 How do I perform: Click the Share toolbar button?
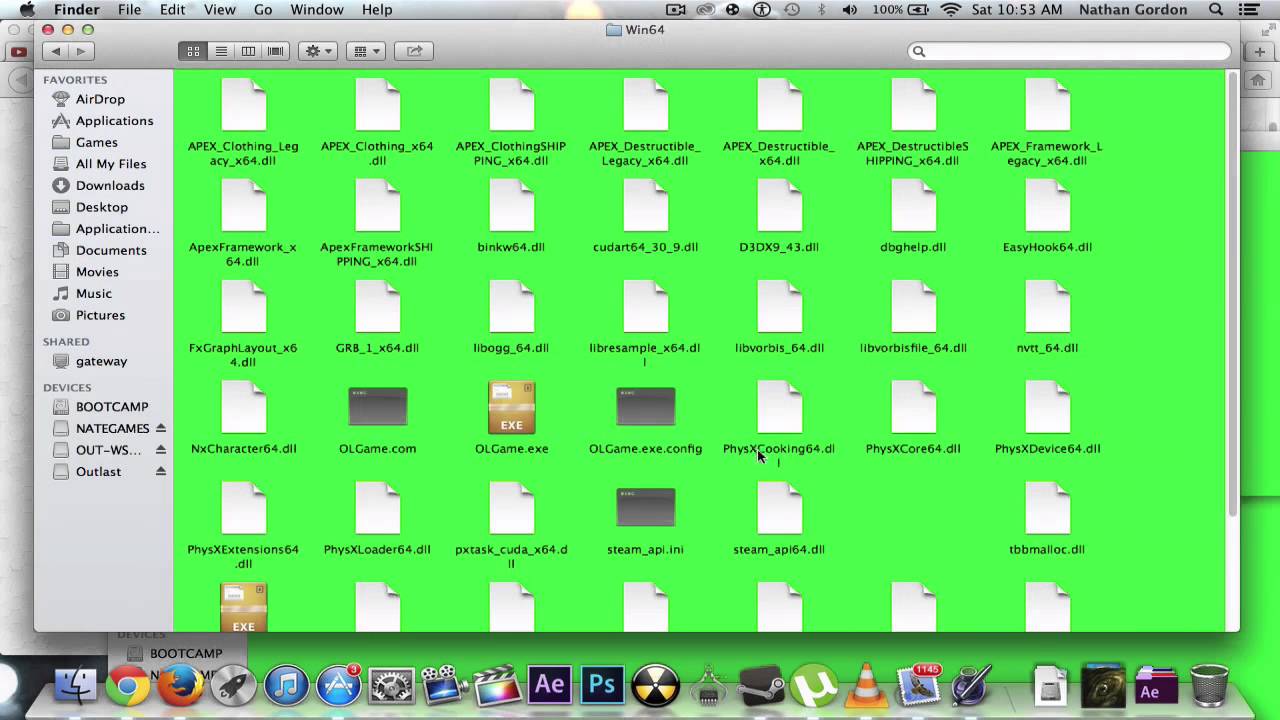(414, 51)
